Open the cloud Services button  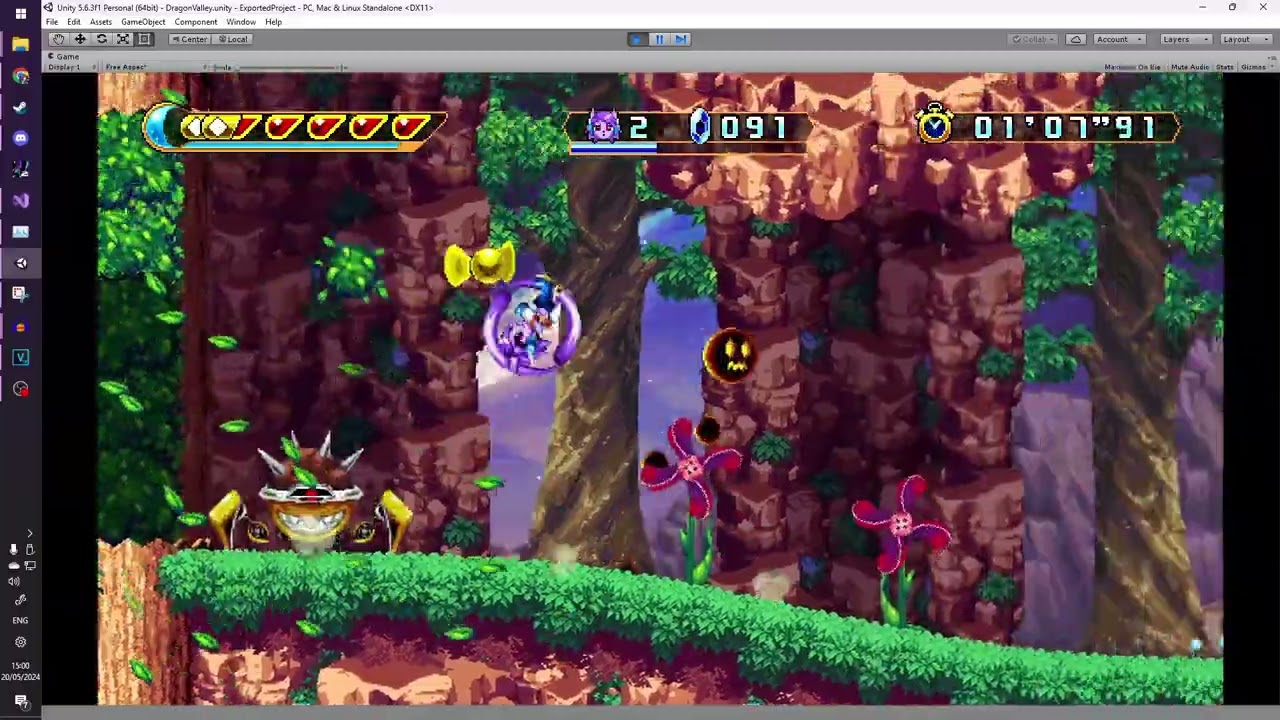pyautogui.click(x=1076, y=39)
